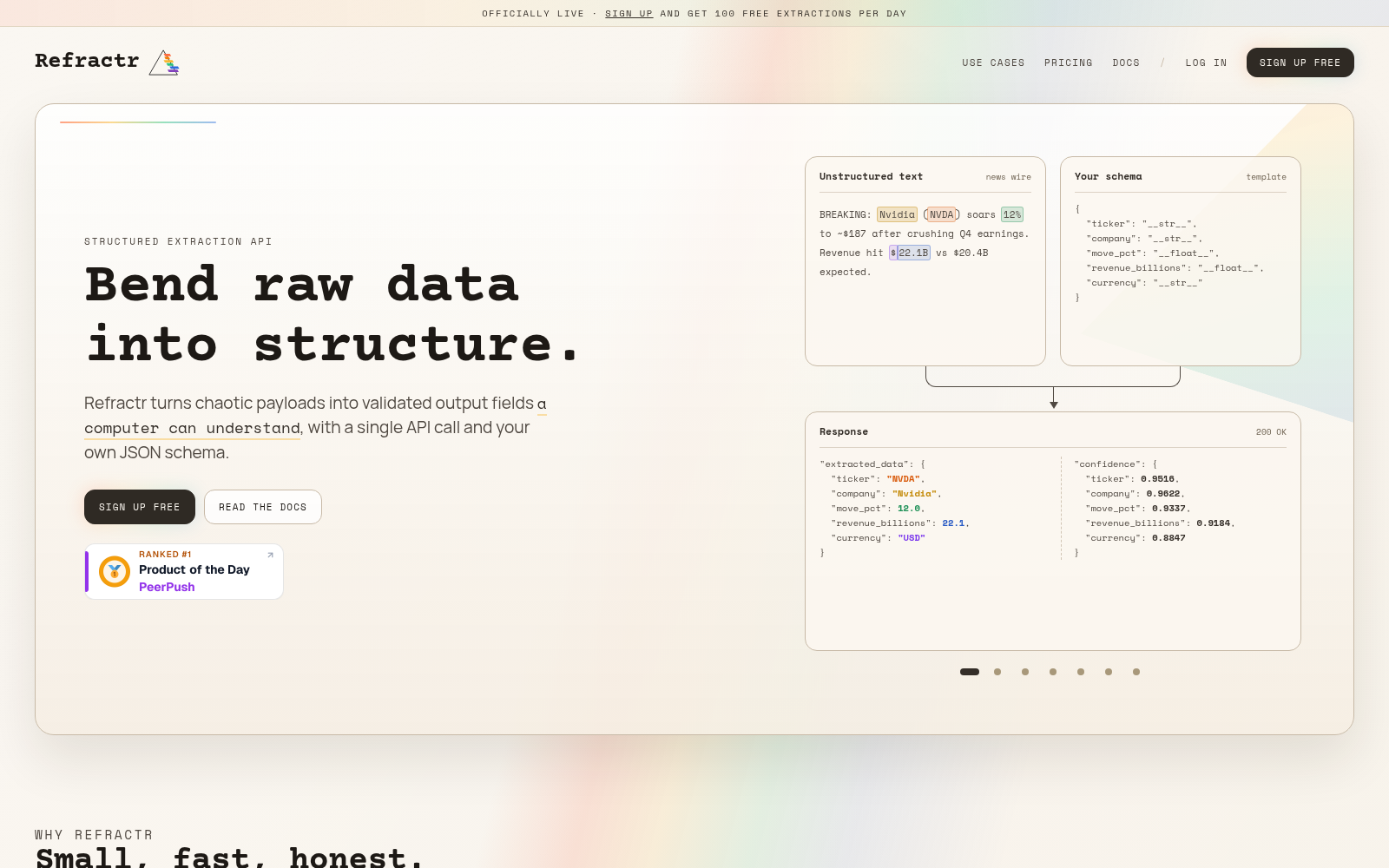Select the second carousel dot
This screenshot has height=868, width=1389.
point(997,672)
